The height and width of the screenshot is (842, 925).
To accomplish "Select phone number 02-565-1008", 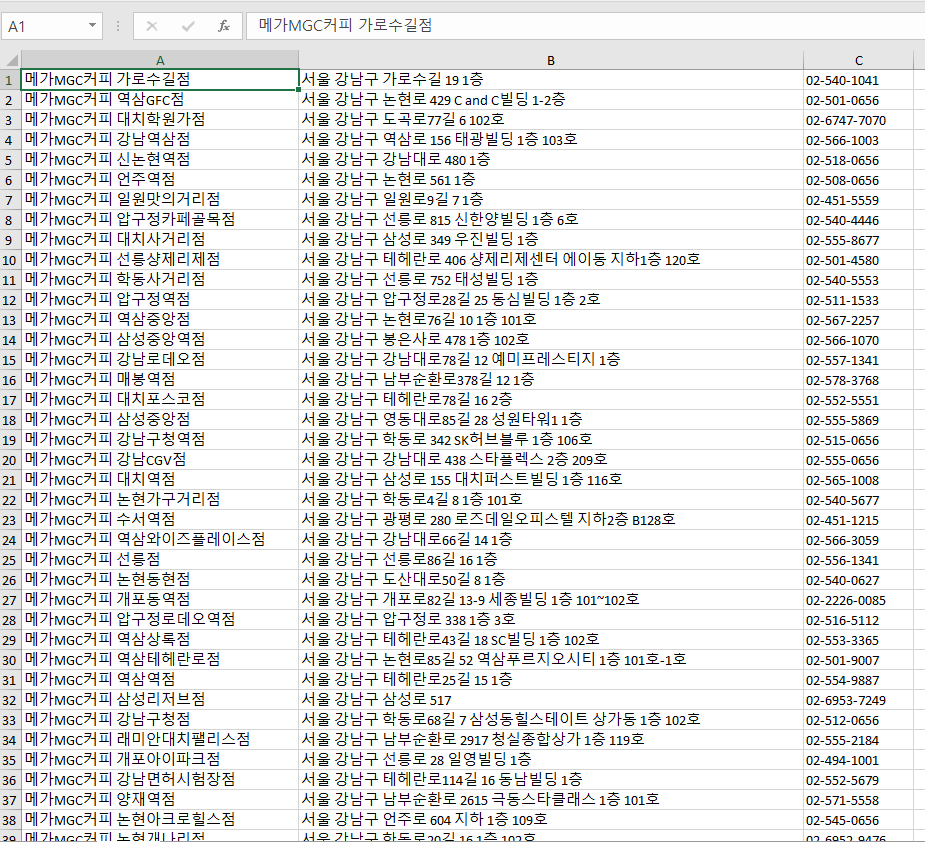I will pos(858,480).
